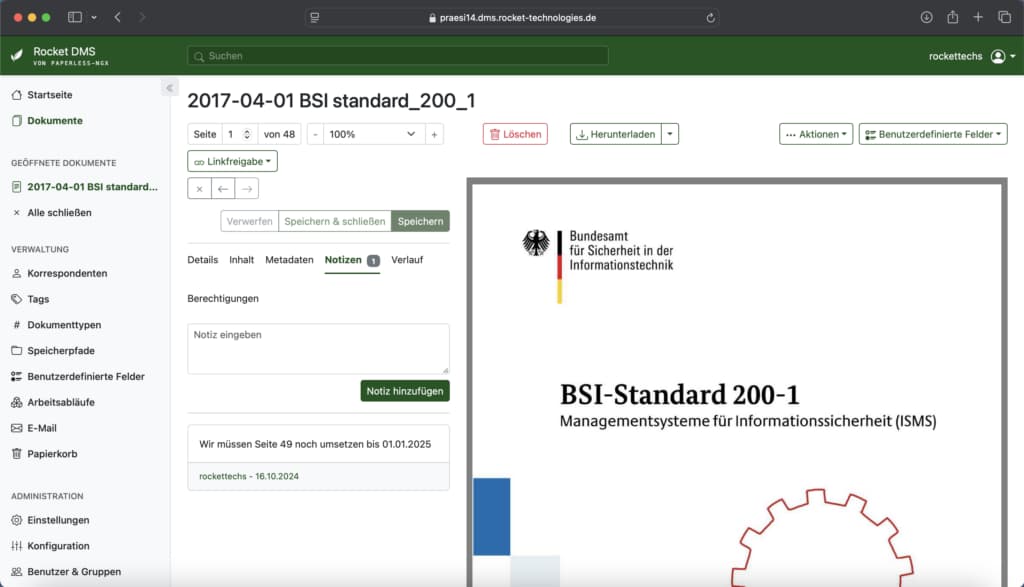Click the page number stepper arrows
The height and width of the screenshot is (587, 1024).
247,135
